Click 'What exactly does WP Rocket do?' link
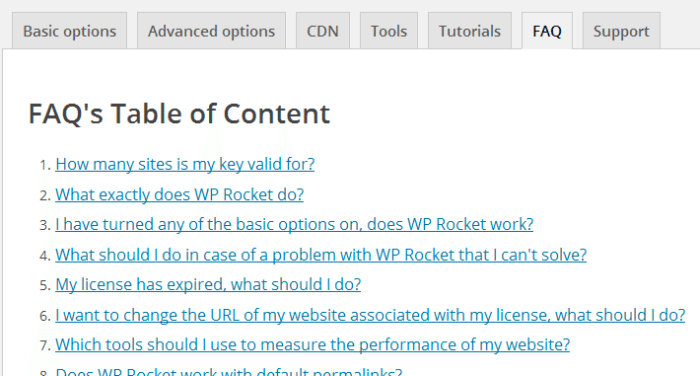Viewport: 700px width, 376px height. point(179,195)
